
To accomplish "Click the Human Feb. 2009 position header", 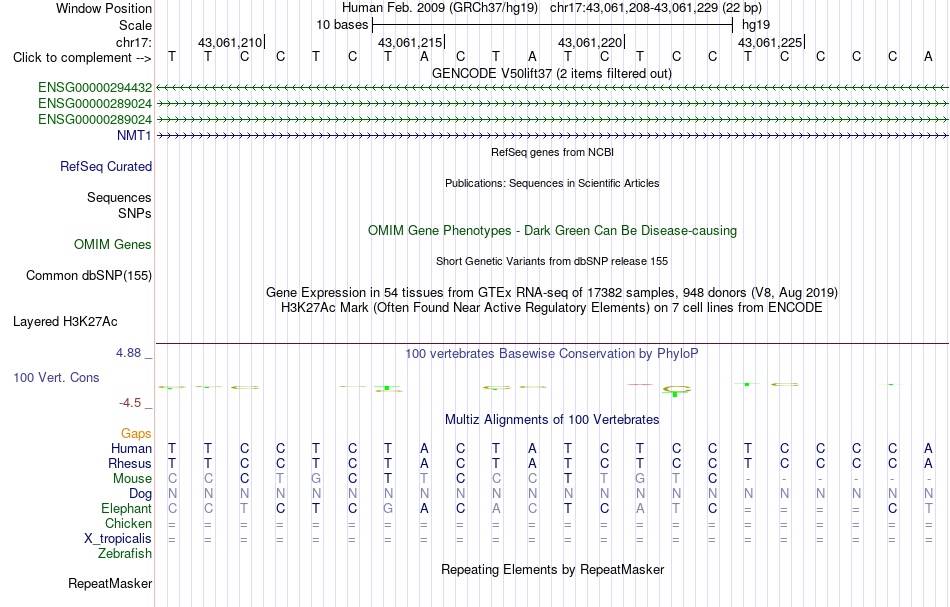I will pyautogui.click(x=552, y=8).
